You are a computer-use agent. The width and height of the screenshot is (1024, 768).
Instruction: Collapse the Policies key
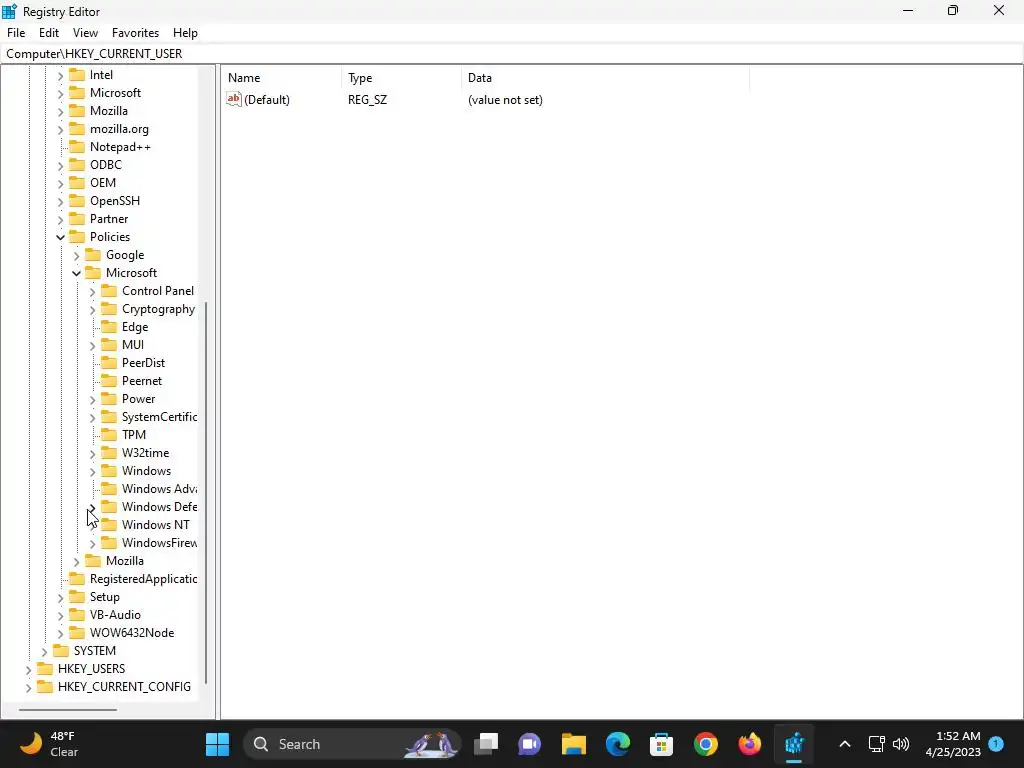coord(60,238)
